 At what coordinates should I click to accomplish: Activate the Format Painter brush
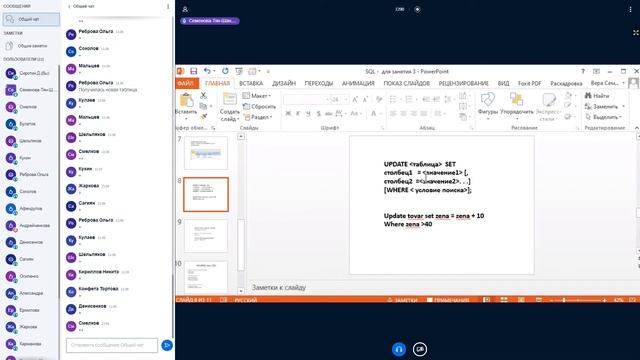pos(203,117)
